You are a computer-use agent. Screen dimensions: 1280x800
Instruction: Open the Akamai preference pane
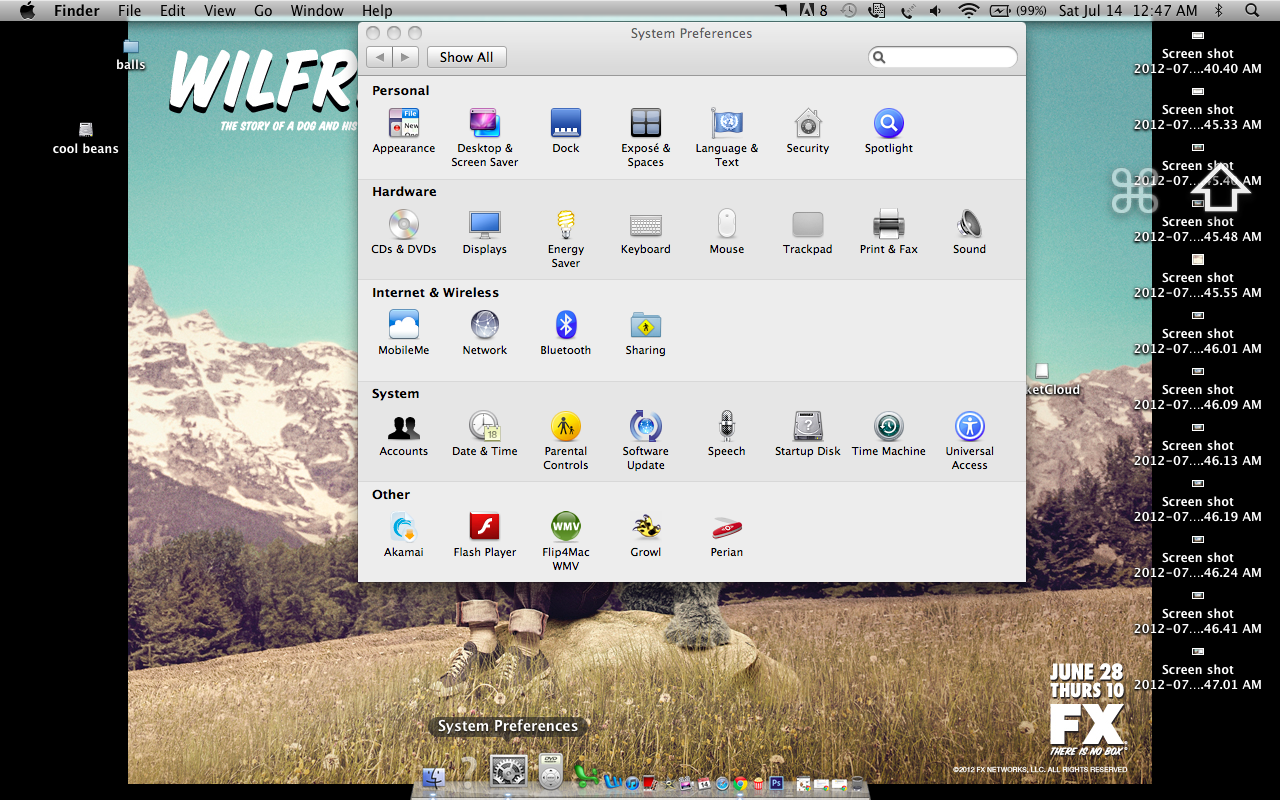(x=404, y=535)
